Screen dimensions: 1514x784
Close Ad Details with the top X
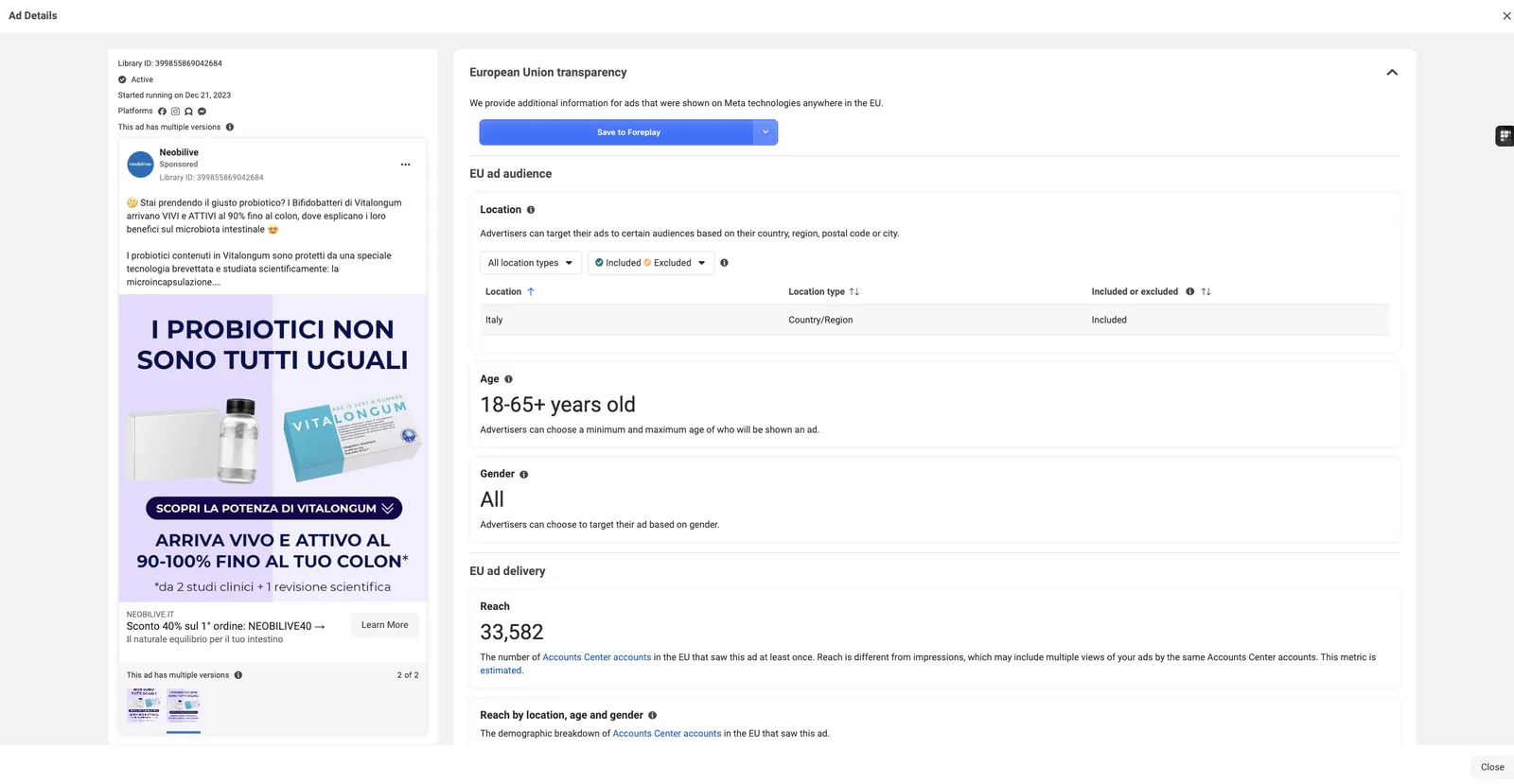pos(1506,16)
